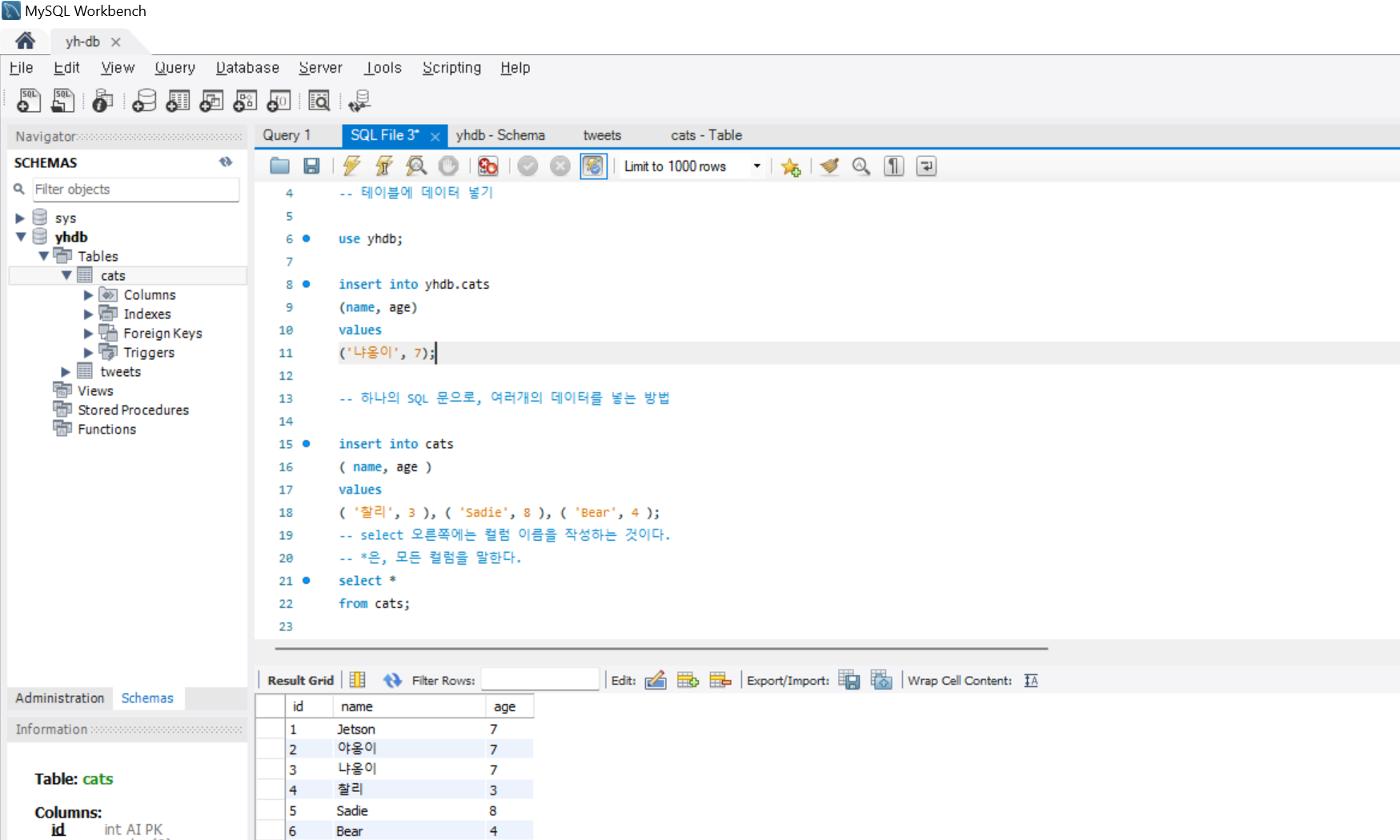Edit current row in result grid
Viewport: 1400px width, 840px height.
656,680
